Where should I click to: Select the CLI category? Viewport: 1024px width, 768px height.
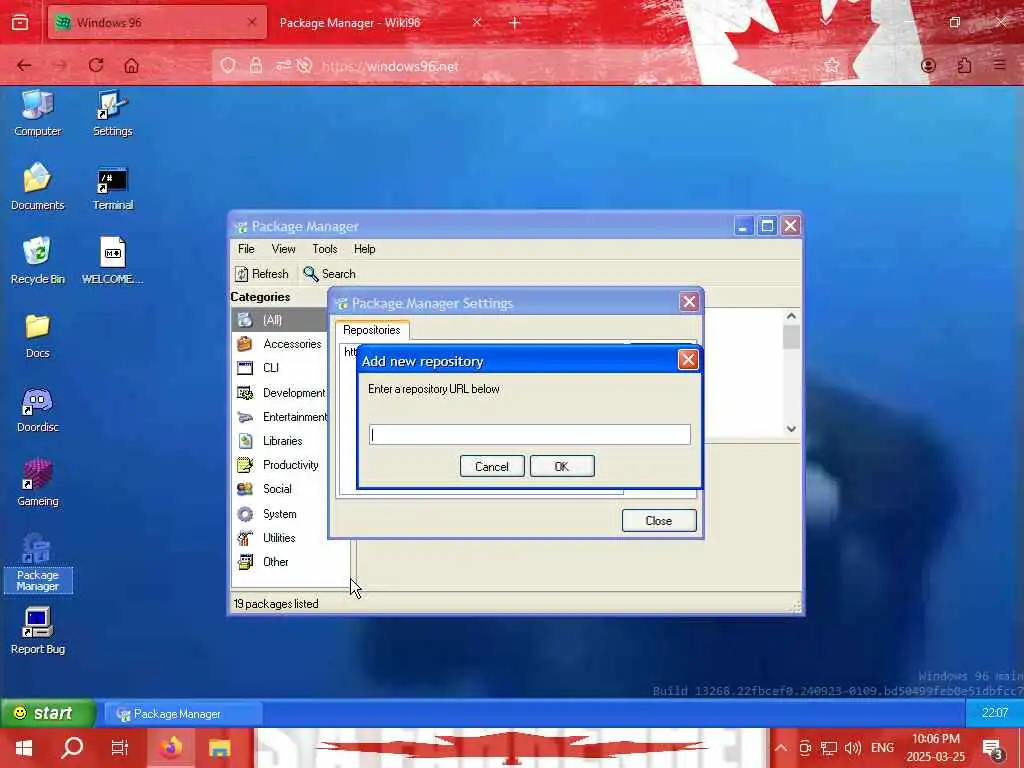[x=280, y=368]
